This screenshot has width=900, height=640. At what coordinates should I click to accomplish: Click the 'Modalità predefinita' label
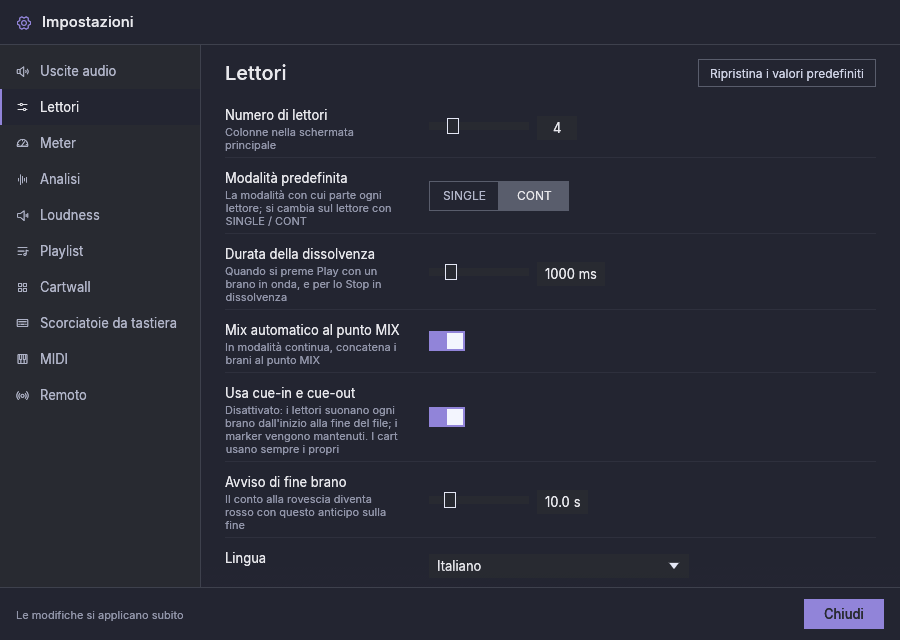tap(286, 178)
